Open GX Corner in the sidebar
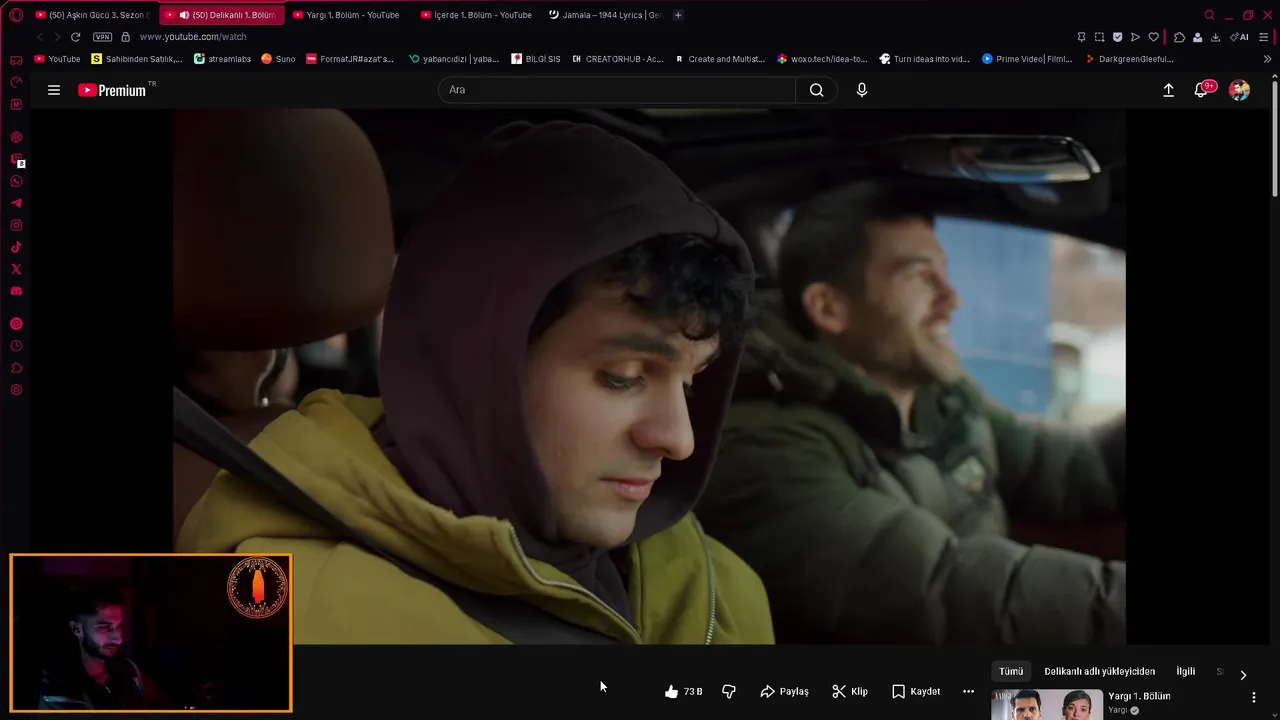This screenshot has height=720, width=1280. point(16,60)
